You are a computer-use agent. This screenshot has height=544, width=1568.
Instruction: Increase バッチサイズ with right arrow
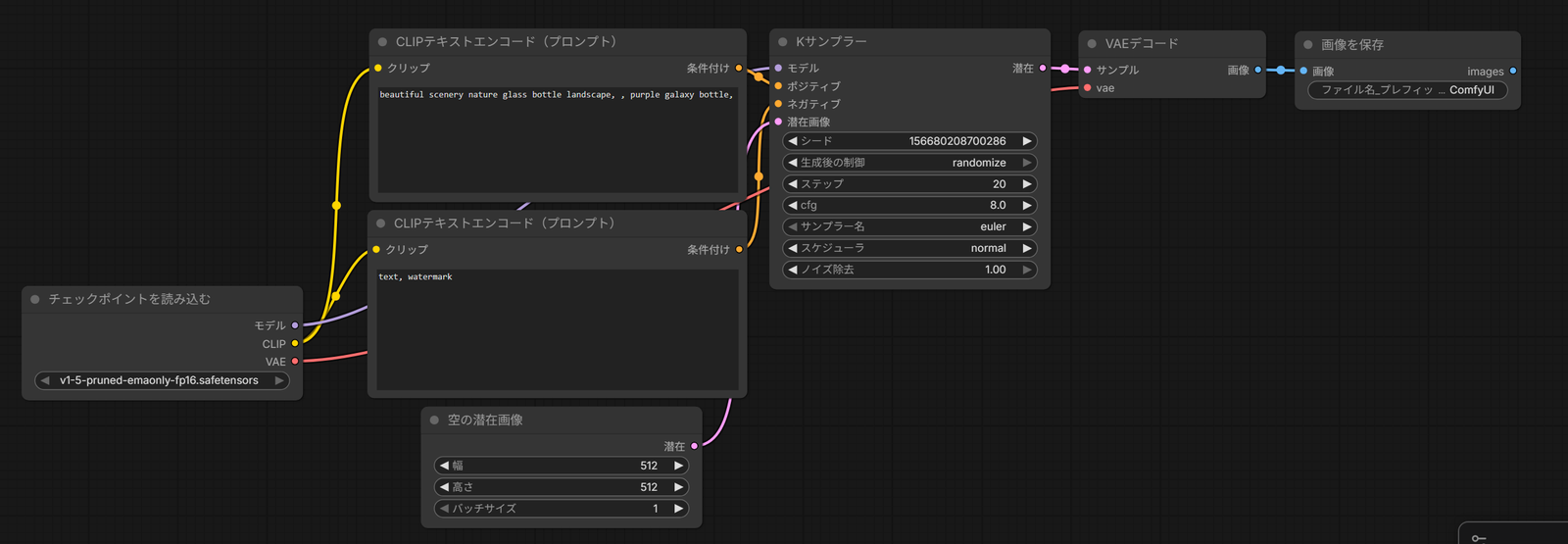[x=678, y=509]
